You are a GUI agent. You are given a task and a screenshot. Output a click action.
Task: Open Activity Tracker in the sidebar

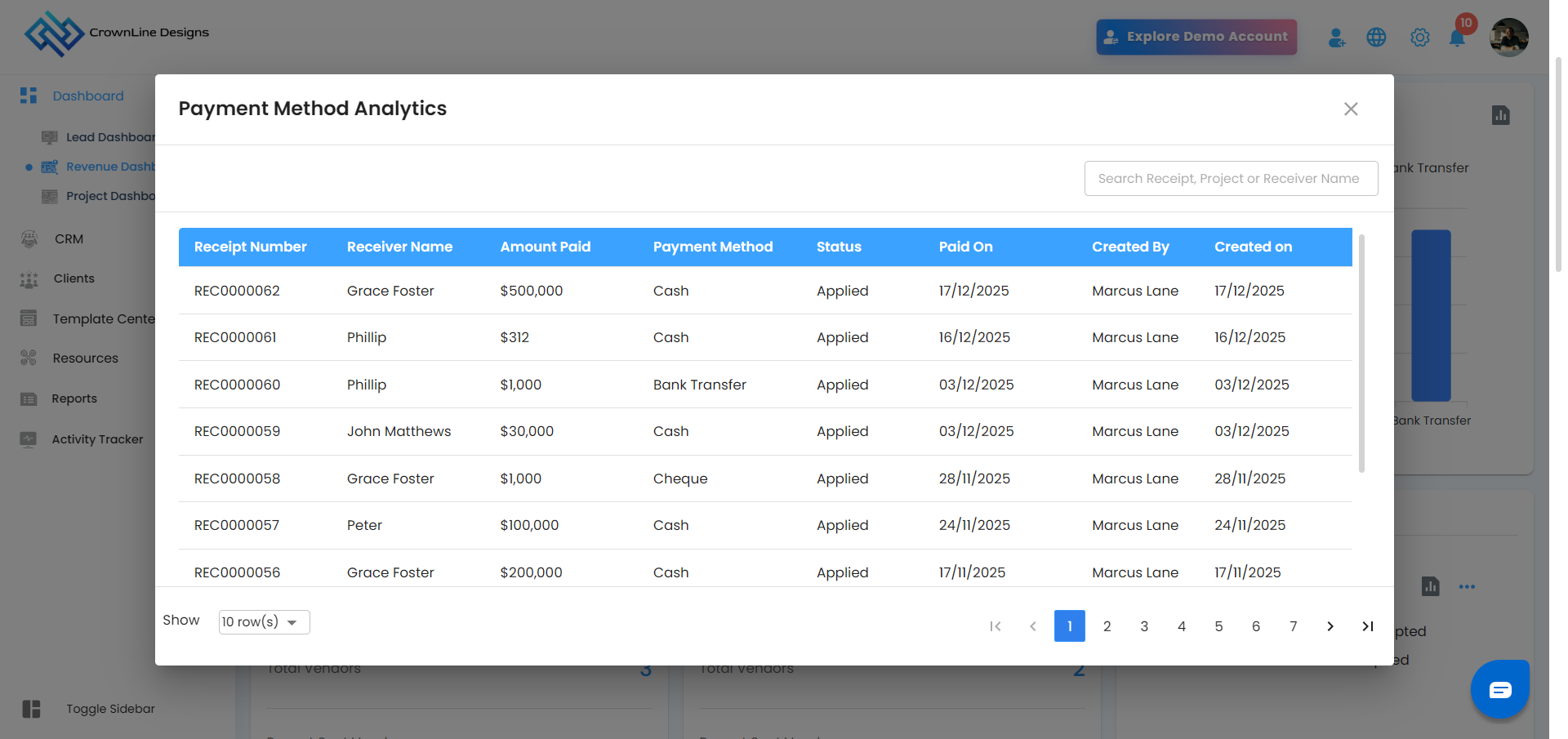pyautogui.click(x=97, y=439)
